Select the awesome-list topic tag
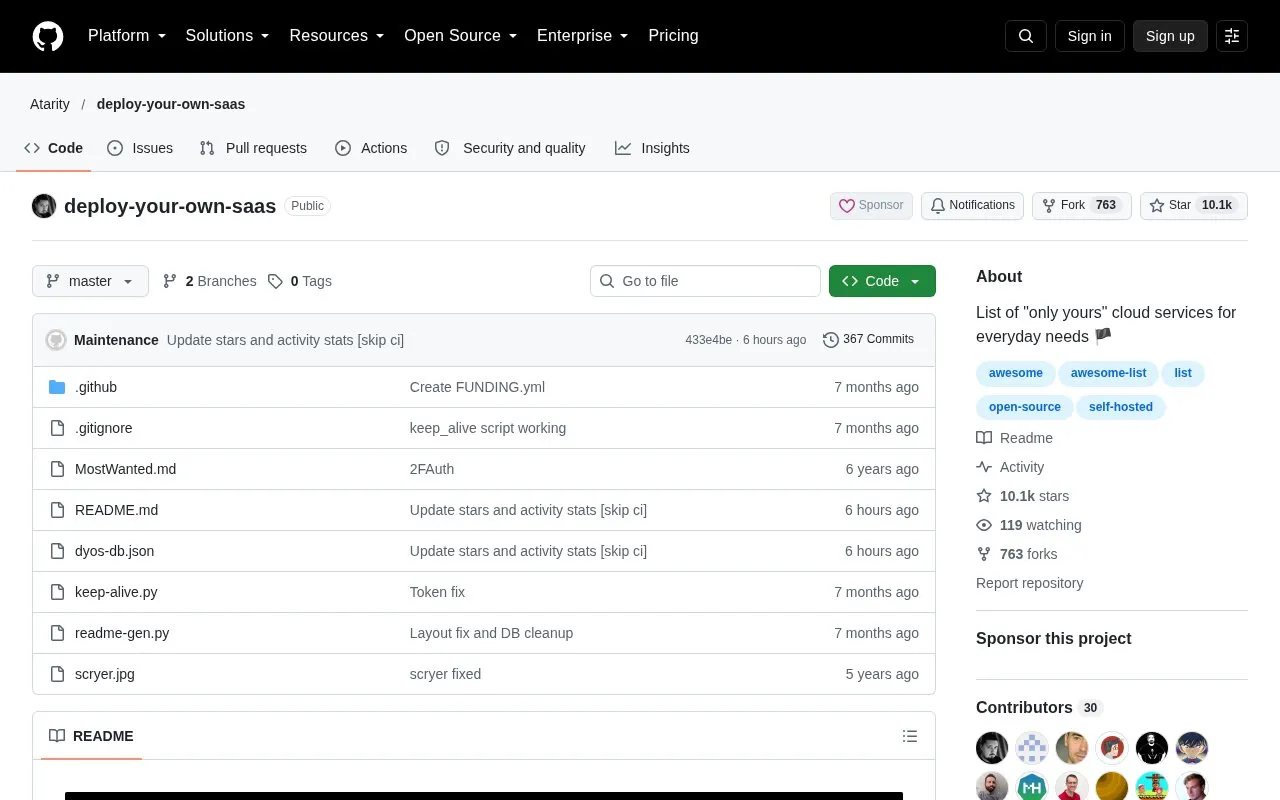This screenshot has height=800, width=1280. [x=1108, y=373]
